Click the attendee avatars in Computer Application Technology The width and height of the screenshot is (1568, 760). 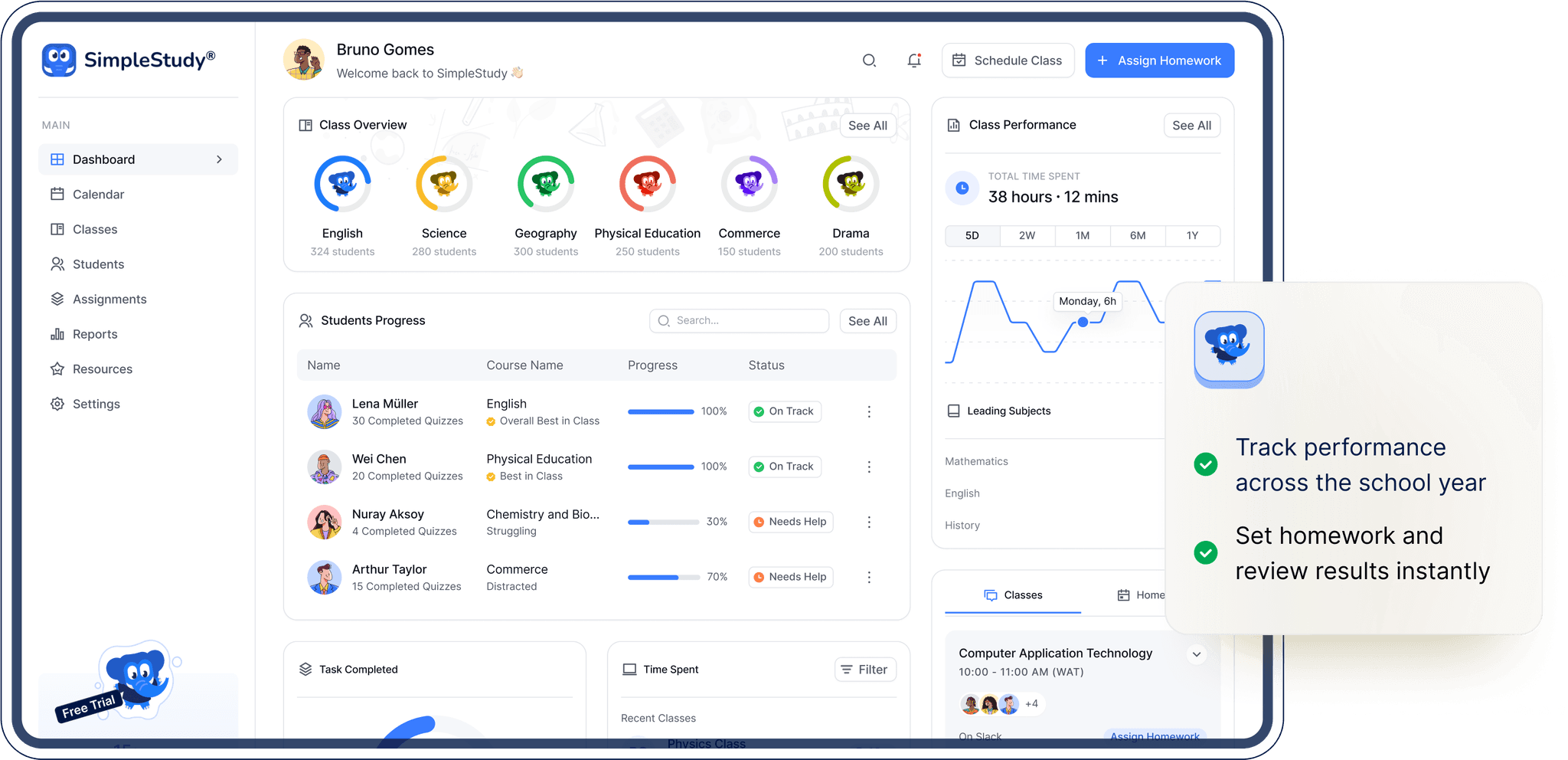click(991, 704)
